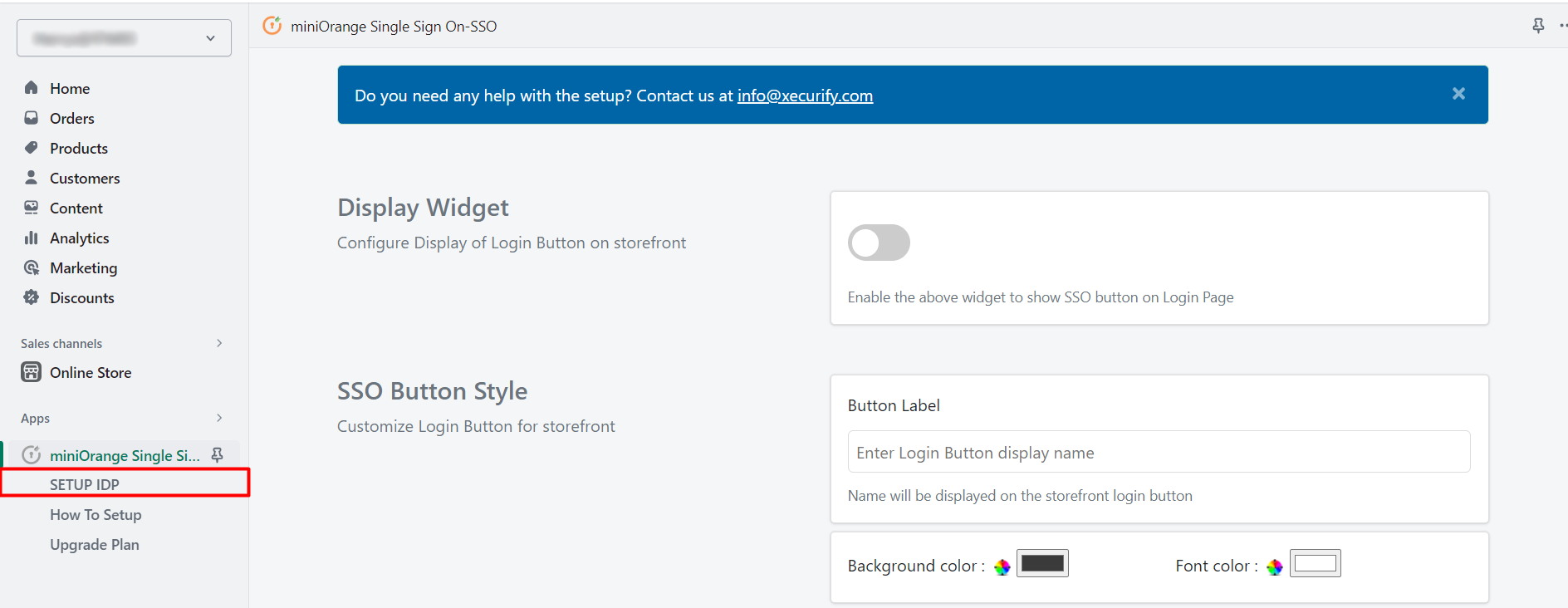
Task: Pick the white font color swatch
Action: pos(1315,563)
